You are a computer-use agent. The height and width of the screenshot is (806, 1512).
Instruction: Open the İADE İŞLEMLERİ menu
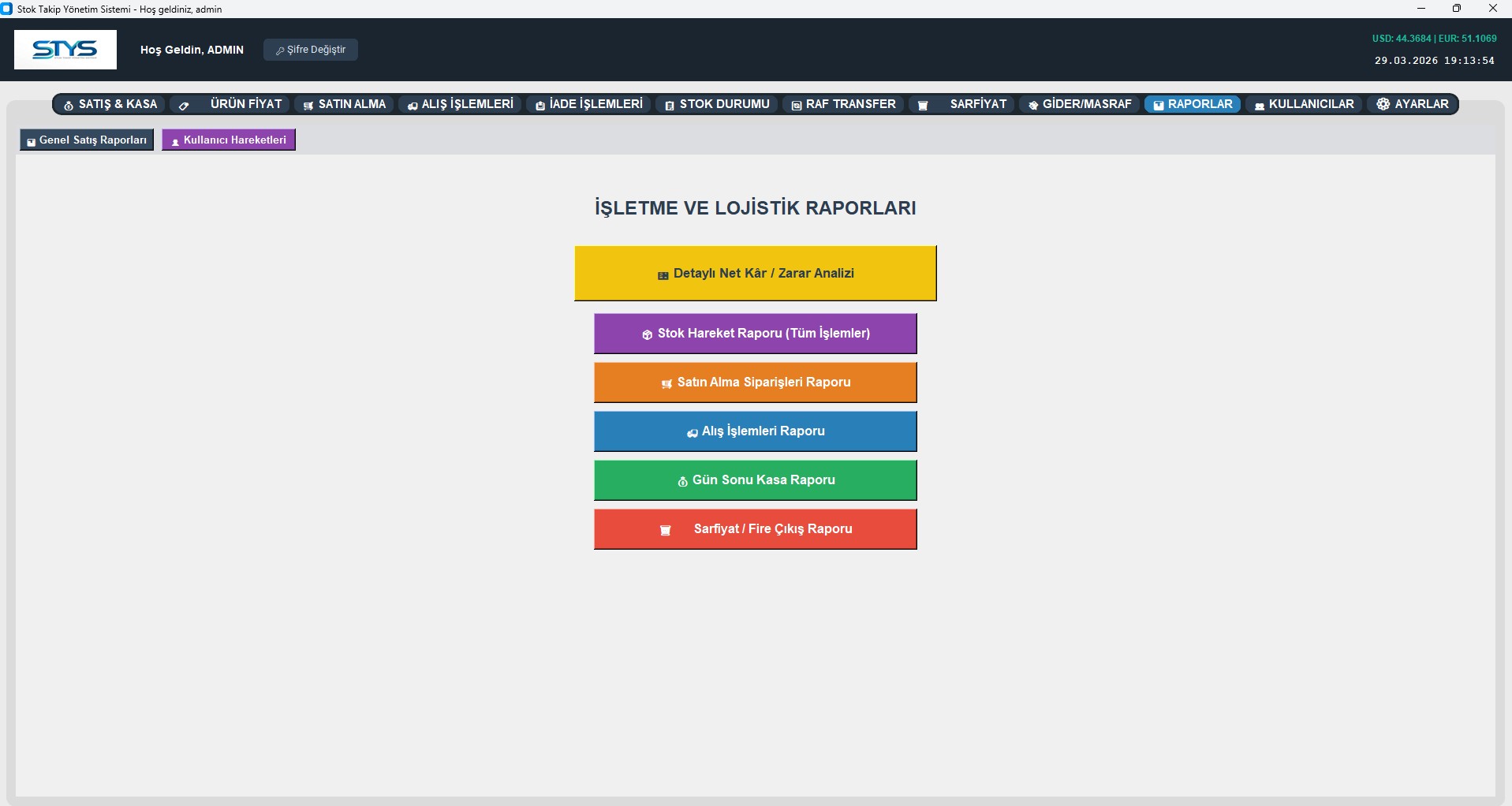tap(588, 104)
